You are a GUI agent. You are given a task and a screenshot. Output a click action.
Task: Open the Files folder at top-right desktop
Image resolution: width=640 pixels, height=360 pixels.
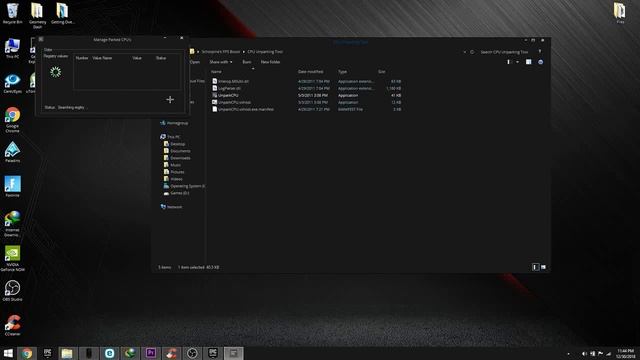tap(620, 13)
